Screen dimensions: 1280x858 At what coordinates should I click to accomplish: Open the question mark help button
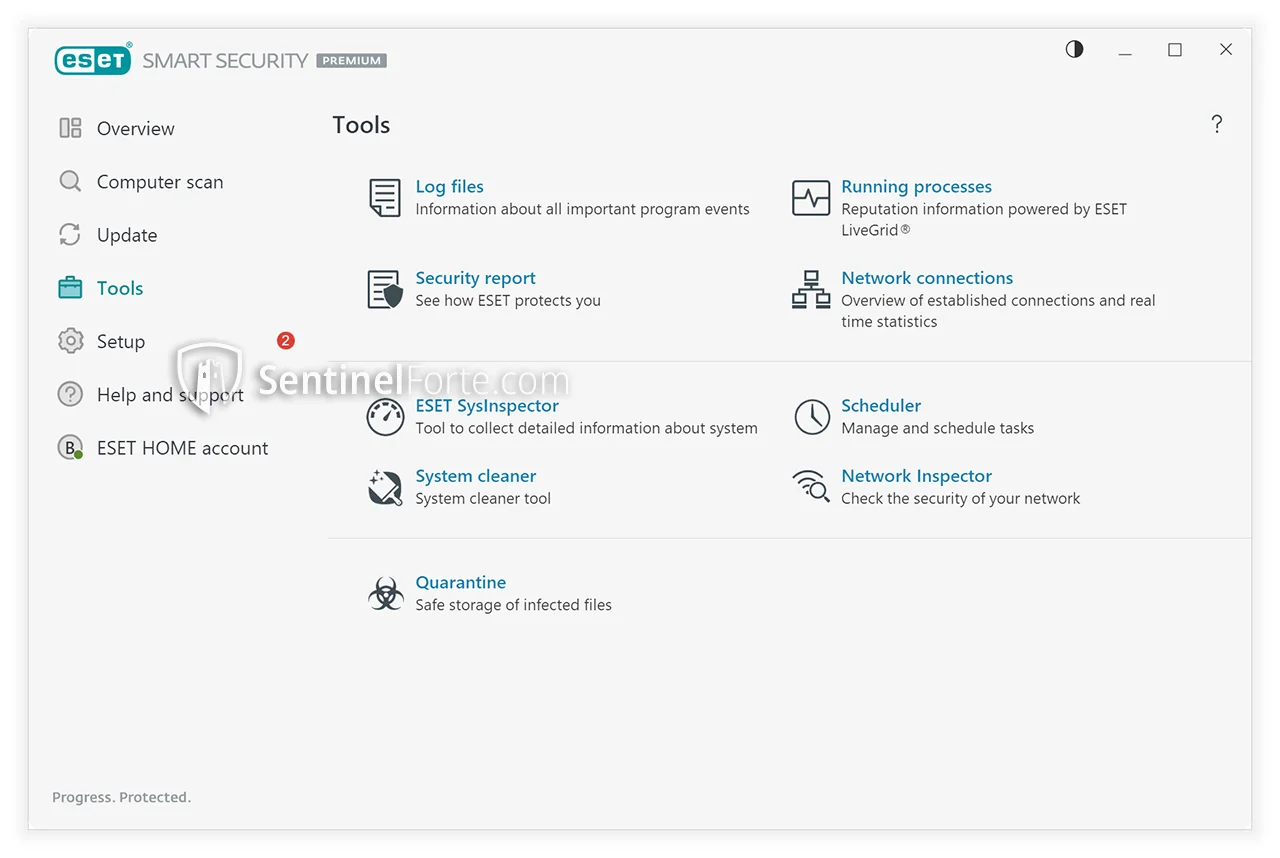1216,124
